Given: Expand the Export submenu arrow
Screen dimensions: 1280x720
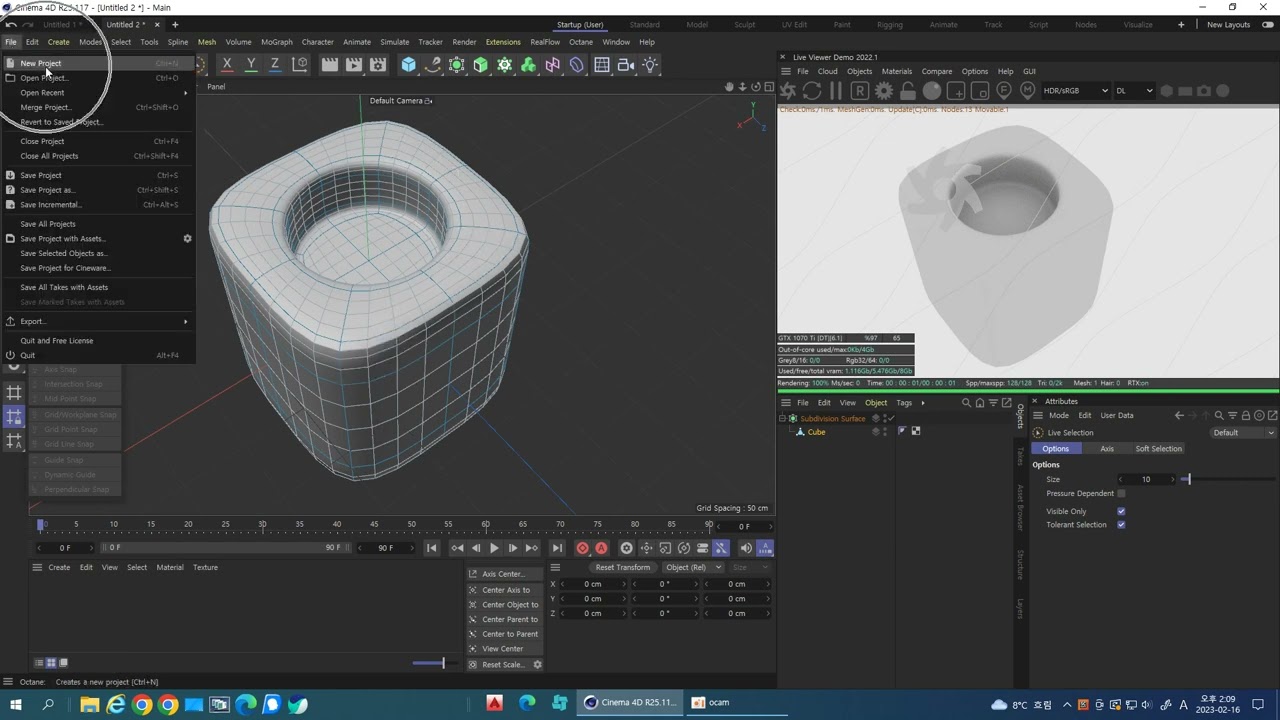Looking at the screenshot, I should [x=185, y=322].
